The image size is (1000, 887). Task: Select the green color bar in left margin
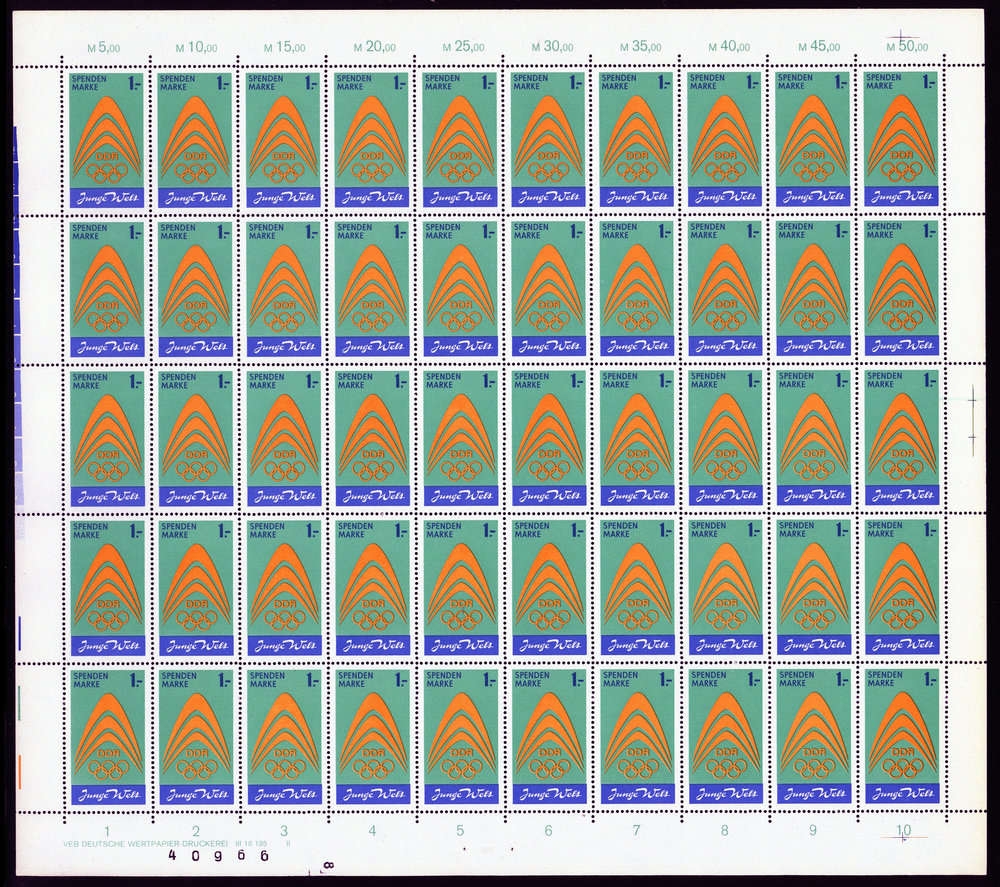[x=19, y=702]
